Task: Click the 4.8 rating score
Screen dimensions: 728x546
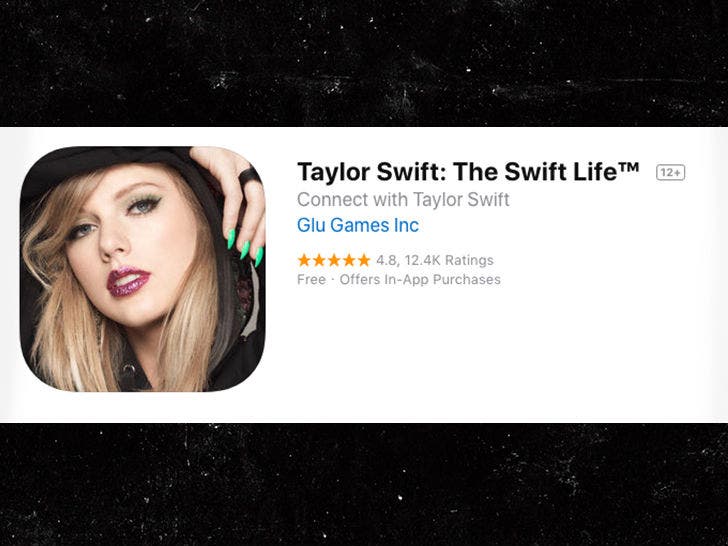Action: point(387,260)
